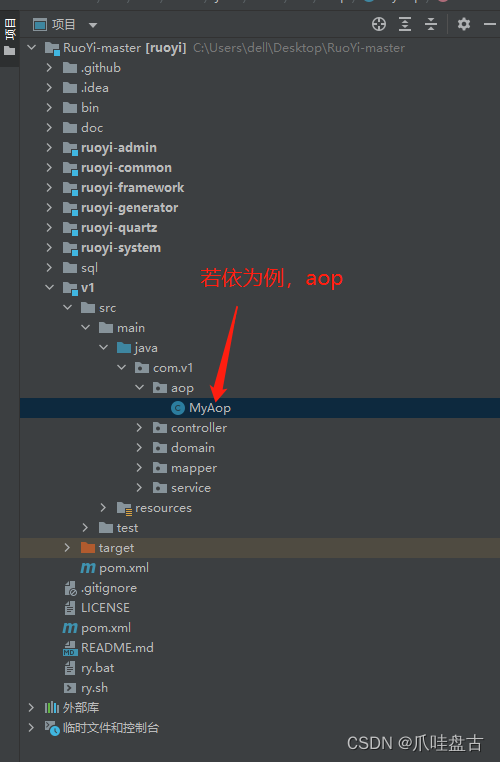Image resolution: width=500 pixels, height=762 pixels.
Task: Expand the ruoyi-admin module
Action: 49,147
